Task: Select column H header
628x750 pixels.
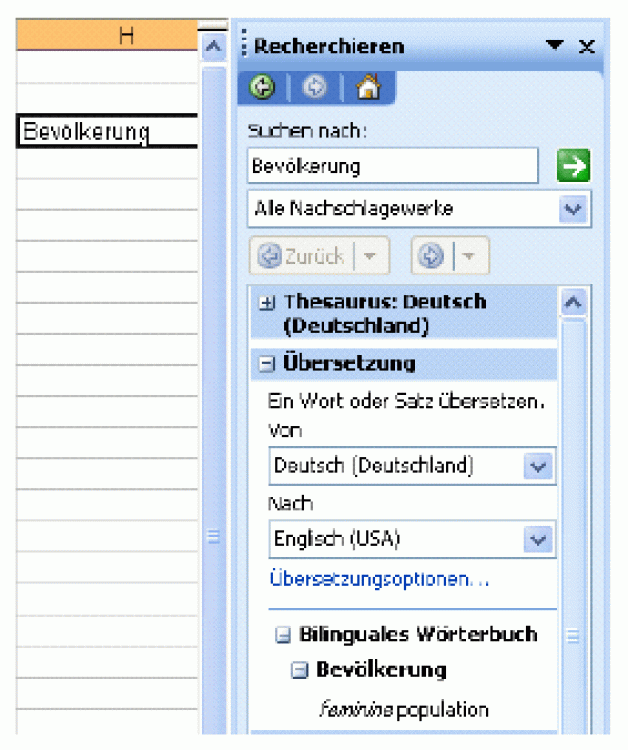Action: coord(126,37)
